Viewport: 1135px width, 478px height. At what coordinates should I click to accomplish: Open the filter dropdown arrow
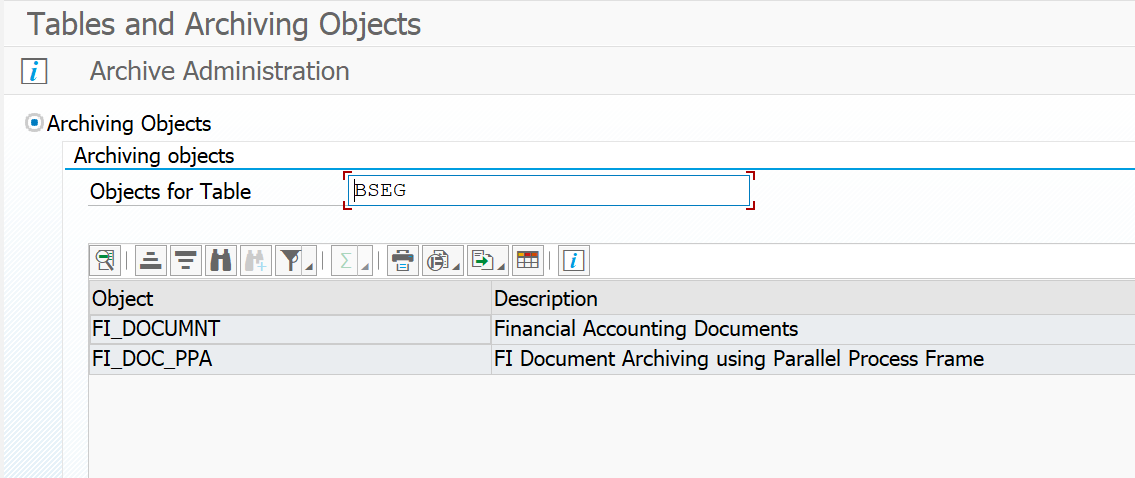coord(309,266)
